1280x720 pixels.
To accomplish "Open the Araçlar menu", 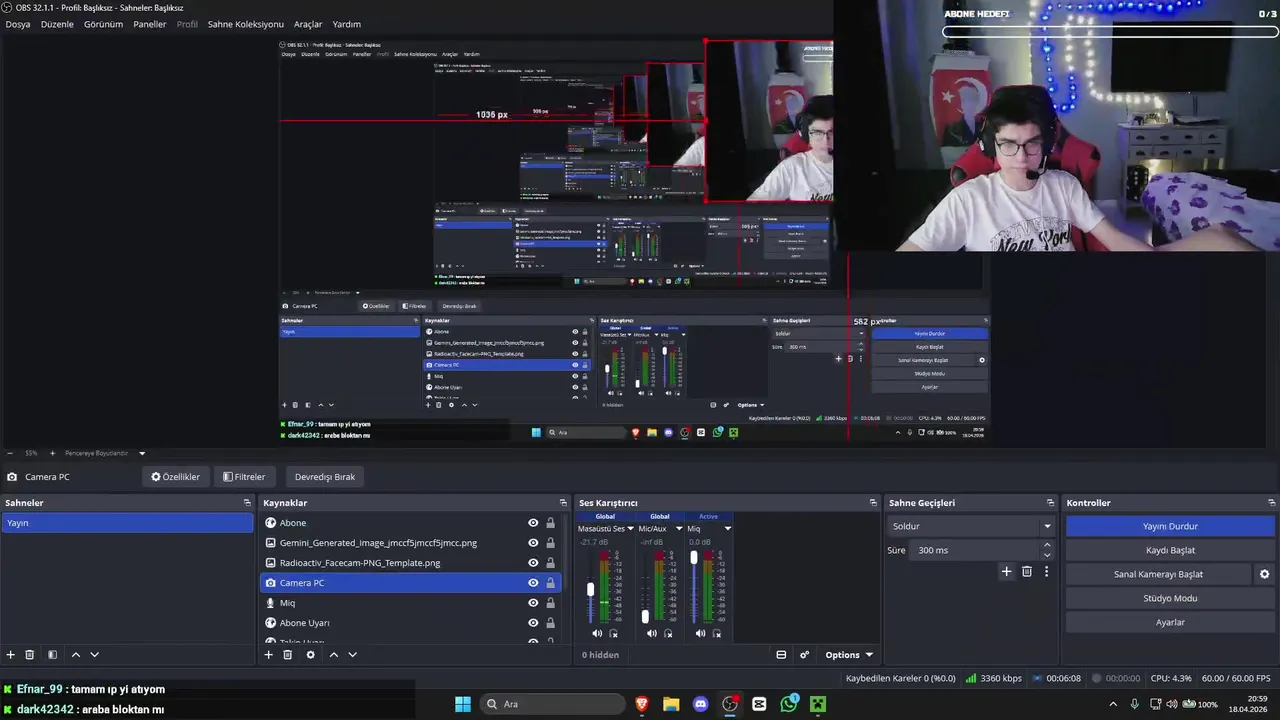I will tap(308, 24).
